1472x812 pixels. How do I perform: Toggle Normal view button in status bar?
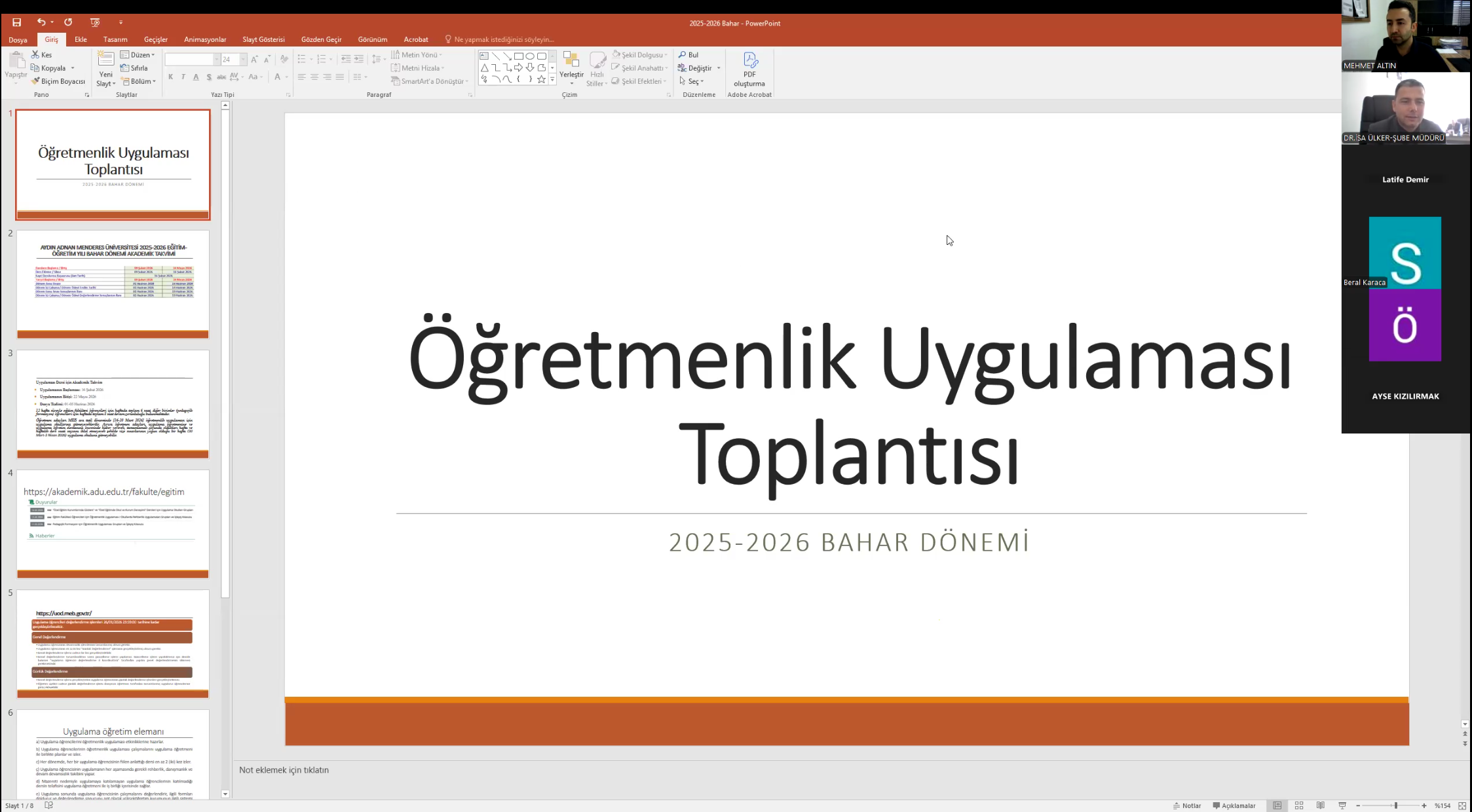tap(1277, 805)
